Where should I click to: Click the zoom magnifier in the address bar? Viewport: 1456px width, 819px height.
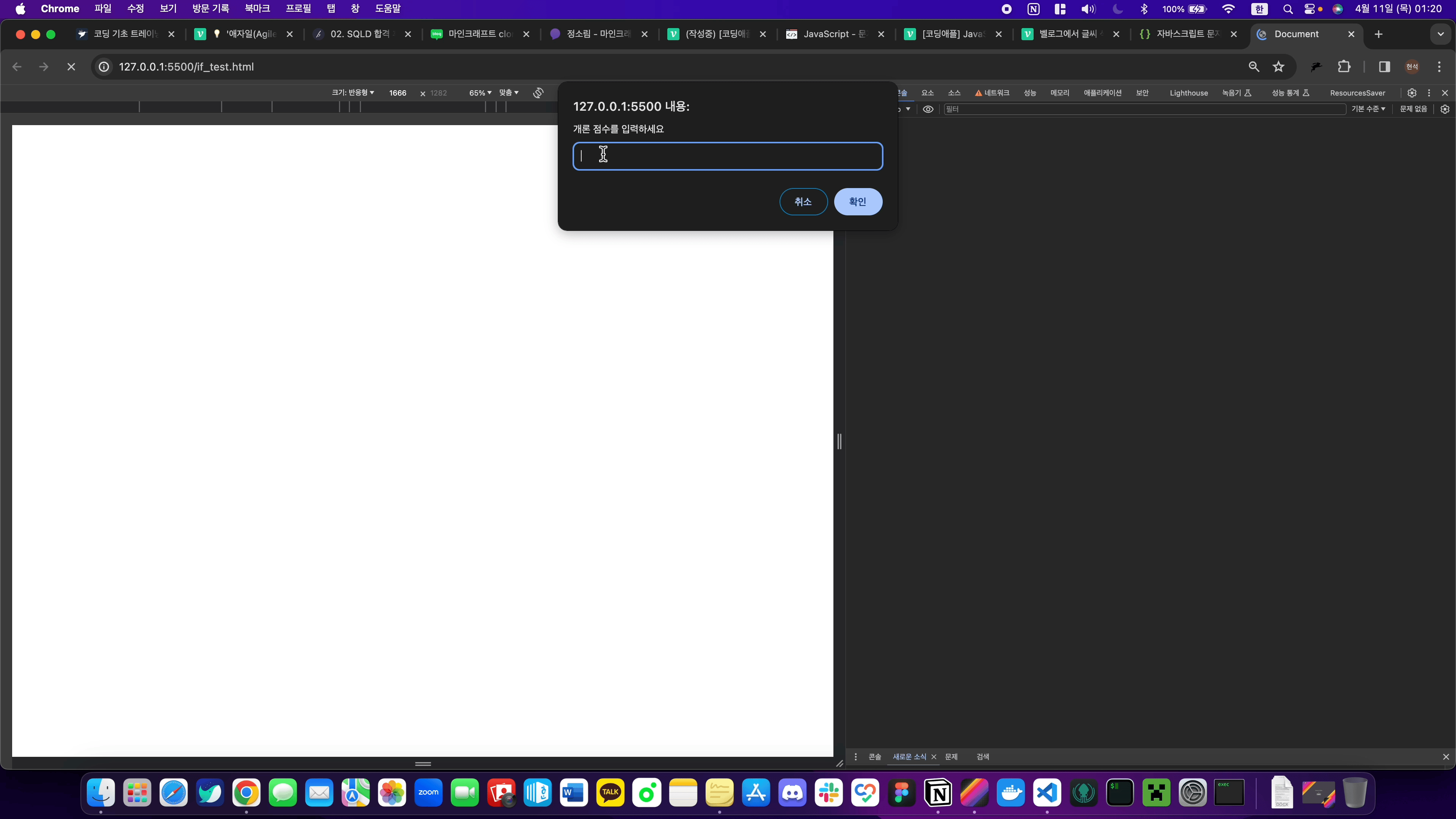coord(1254,67)
